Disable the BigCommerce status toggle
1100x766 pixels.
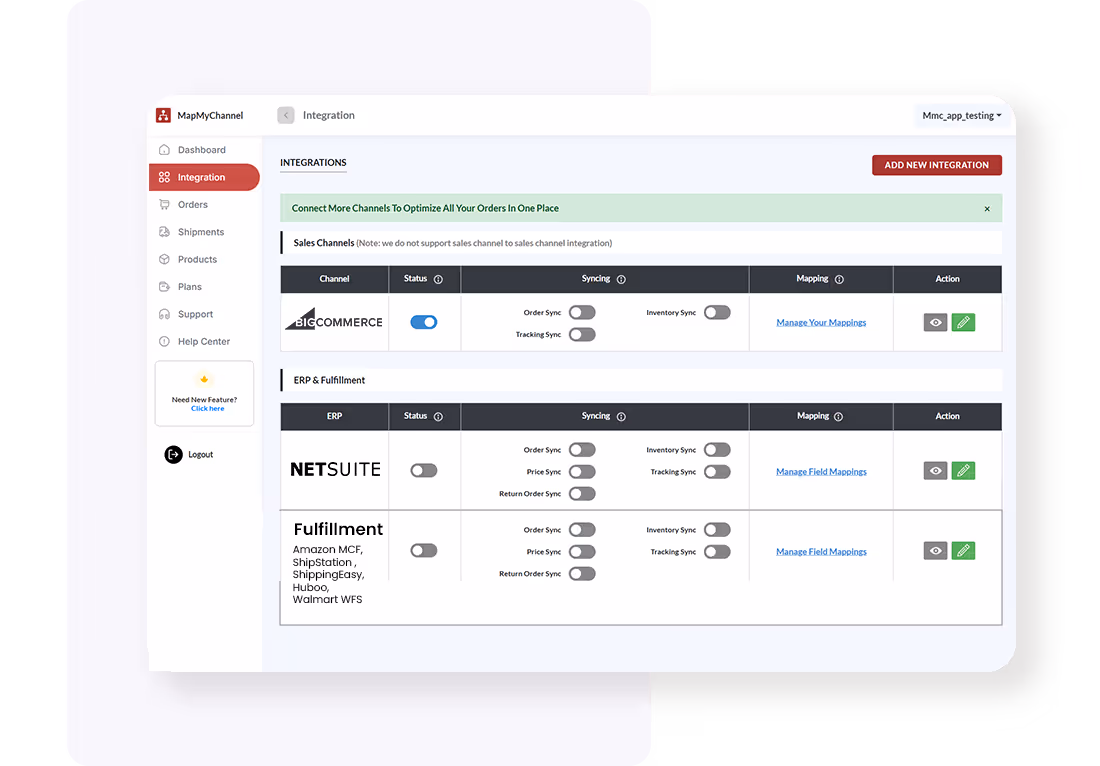[x=423, y=322]
